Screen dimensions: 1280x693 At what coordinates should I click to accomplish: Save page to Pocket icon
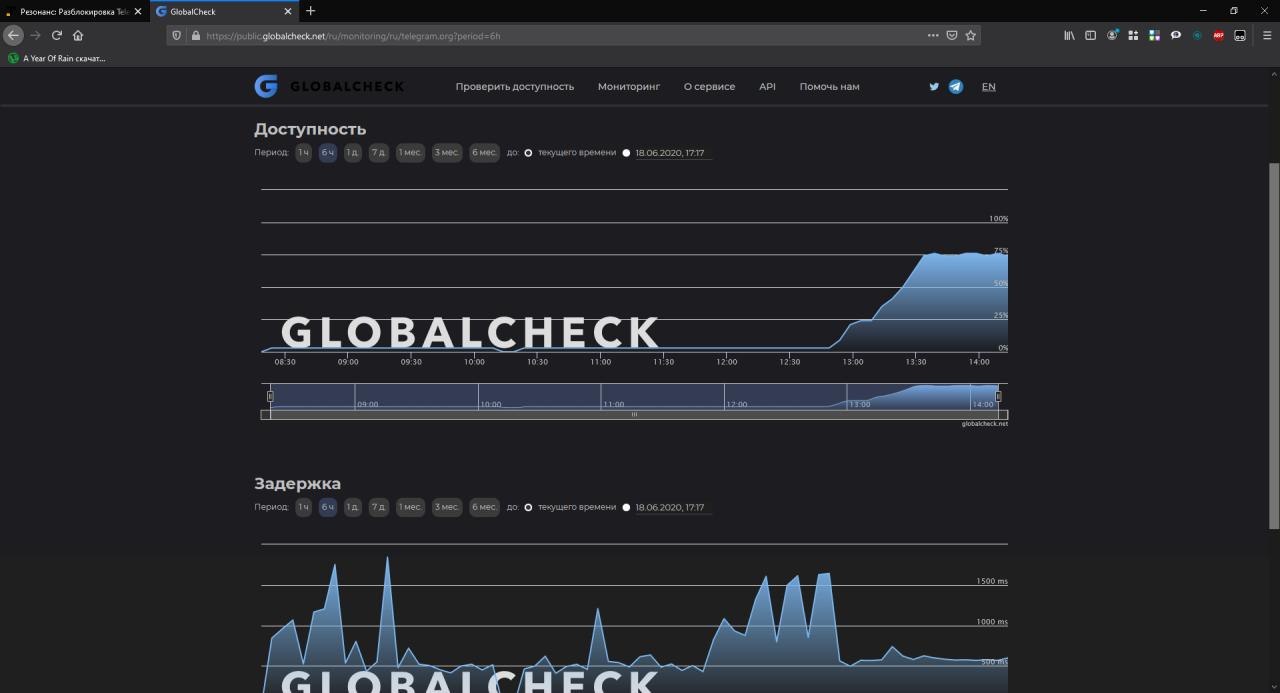[x=952, y=35]
